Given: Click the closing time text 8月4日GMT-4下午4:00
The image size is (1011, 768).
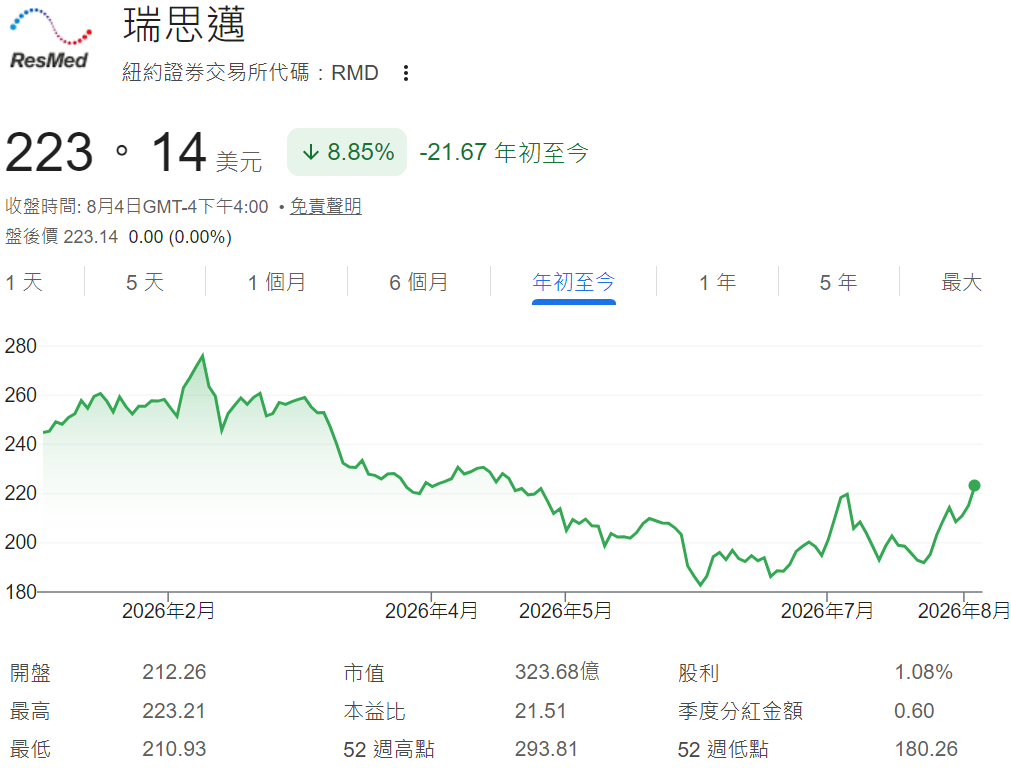Looking at the screenshot, I should tap(177, 206).
